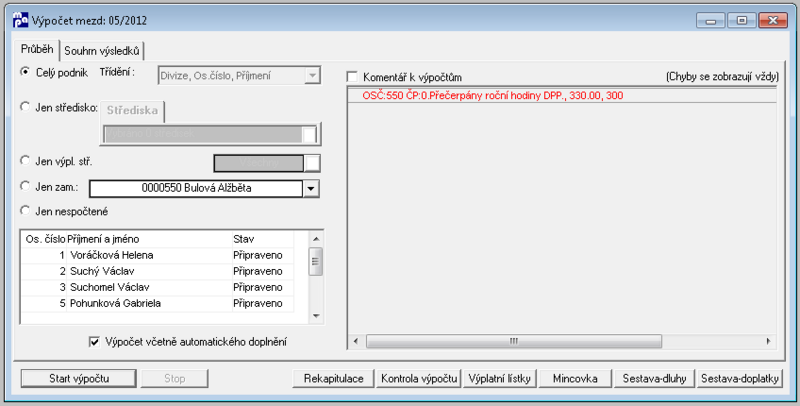Open Výplatní lístky

point(500,378)
